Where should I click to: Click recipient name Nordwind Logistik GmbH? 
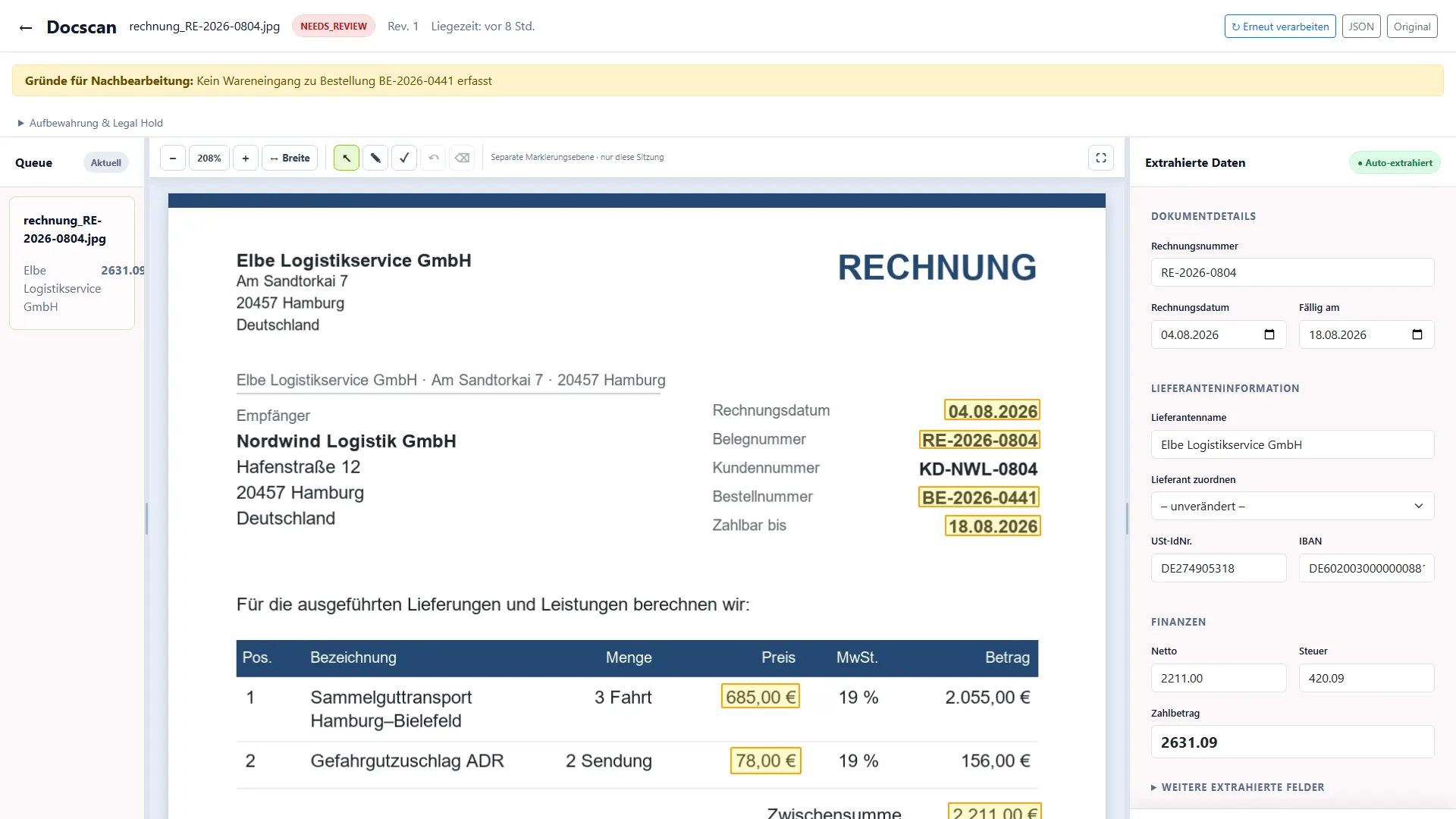pos(347,441)
